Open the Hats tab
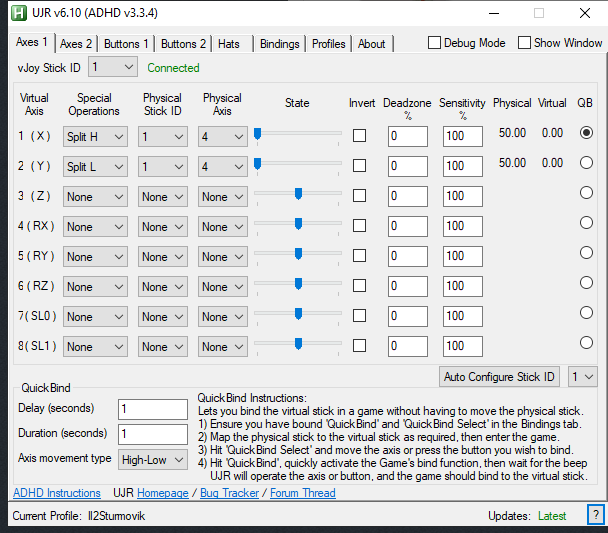Image resolution: width=608 pixels, height=533 pixels. pyautogui.click(x=232, y=43)
